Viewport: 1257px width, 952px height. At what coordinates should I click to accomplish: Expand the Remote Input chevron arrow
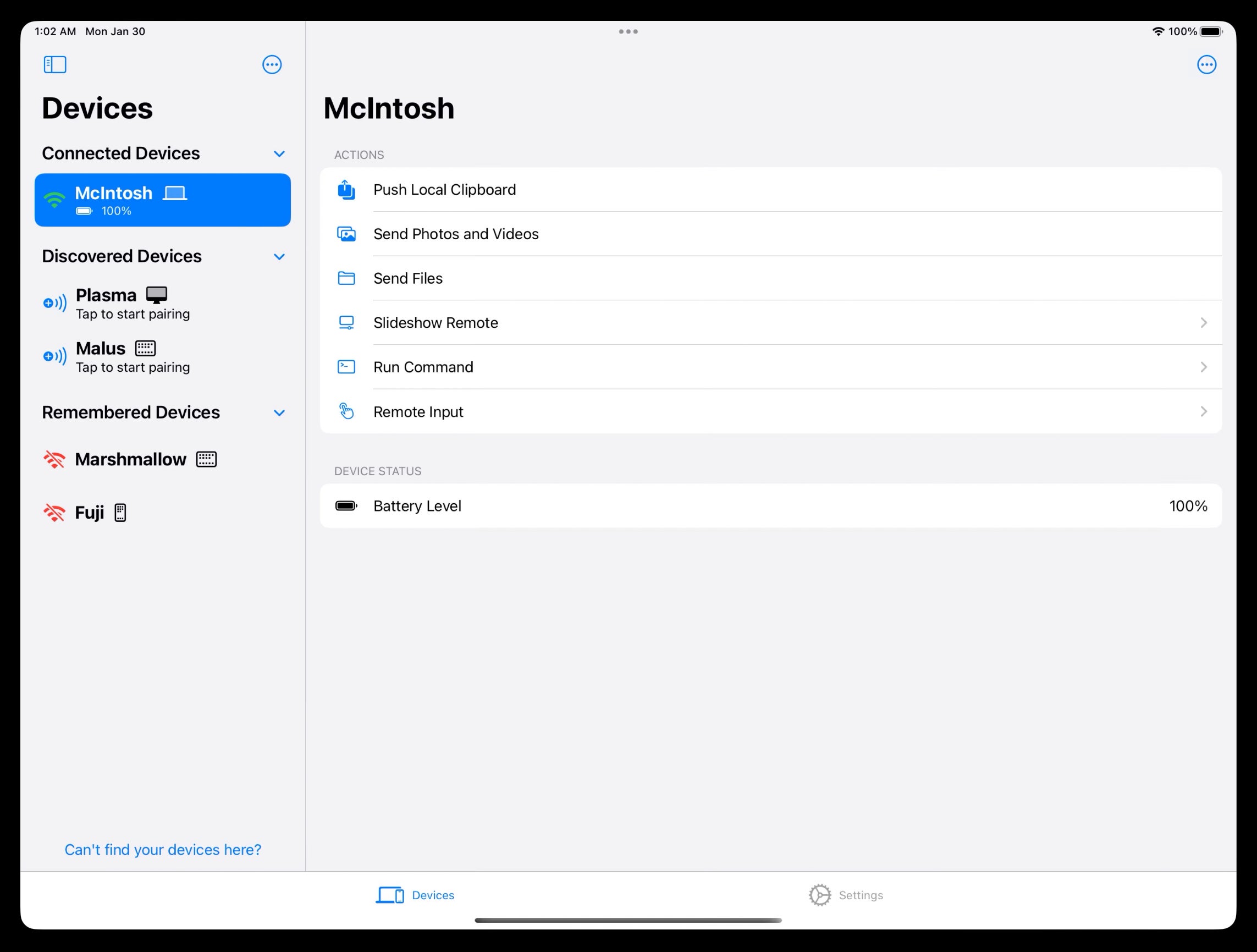(1204, 411)
